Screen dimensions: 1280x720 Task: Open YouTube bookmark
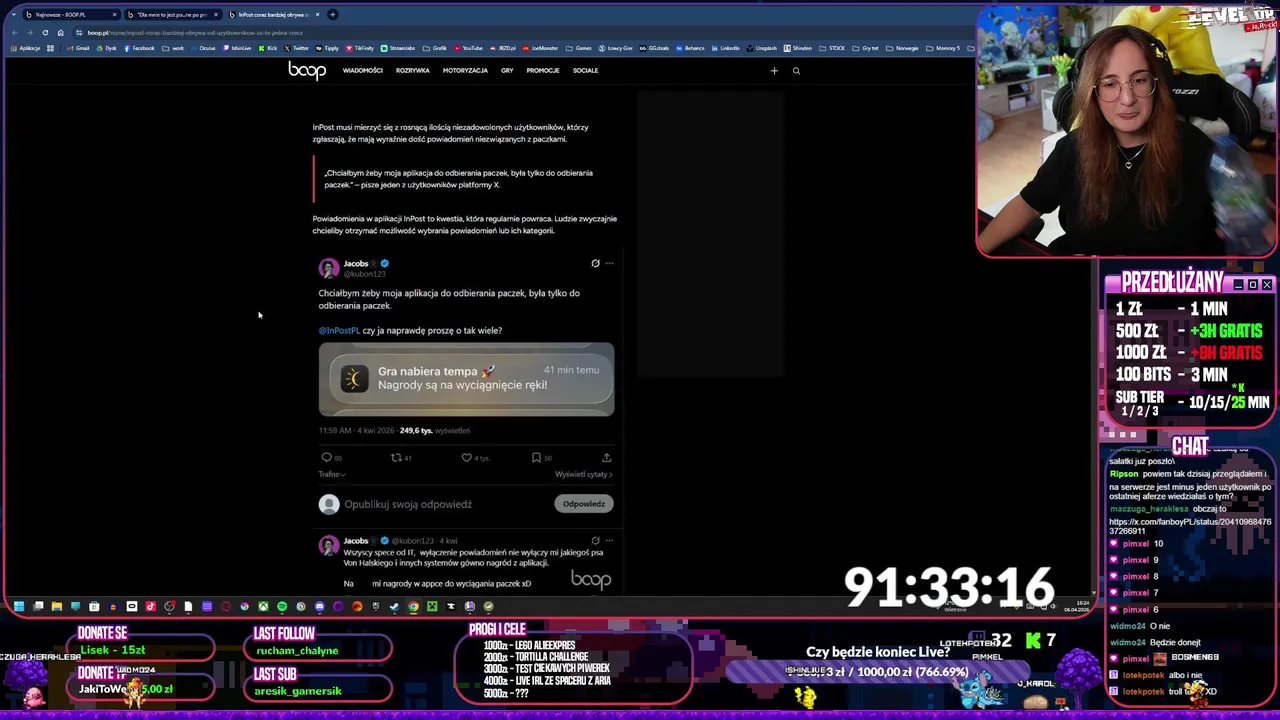468,48
